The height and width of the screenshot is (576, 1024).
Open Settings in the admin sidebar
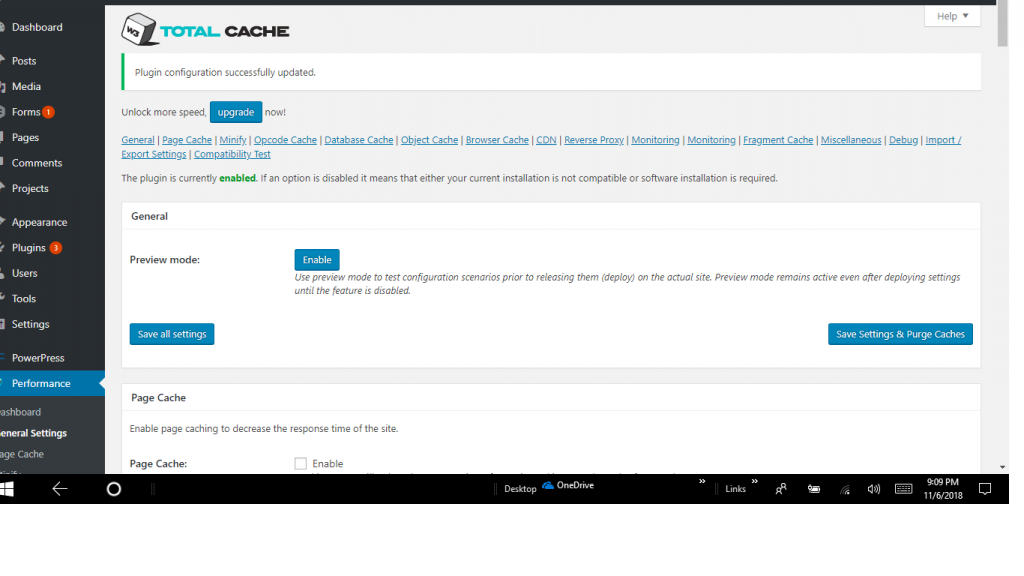click(x=30, y=324)
